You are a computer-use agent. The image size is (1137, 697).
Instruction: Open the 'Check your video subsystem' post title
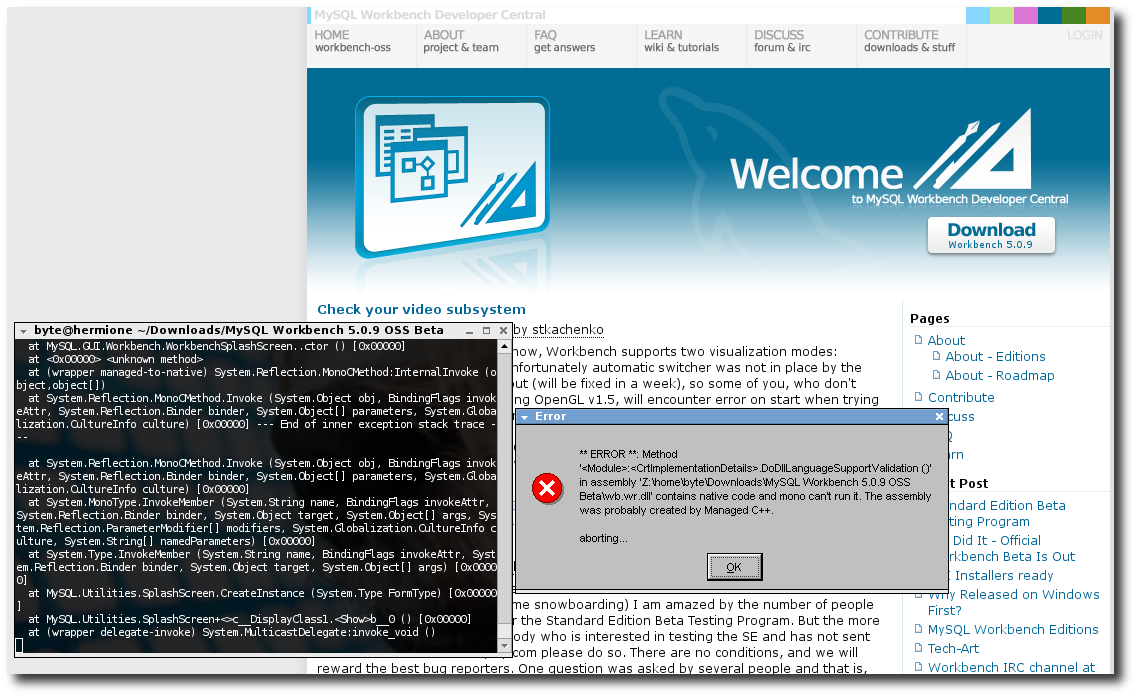point(421,310)
